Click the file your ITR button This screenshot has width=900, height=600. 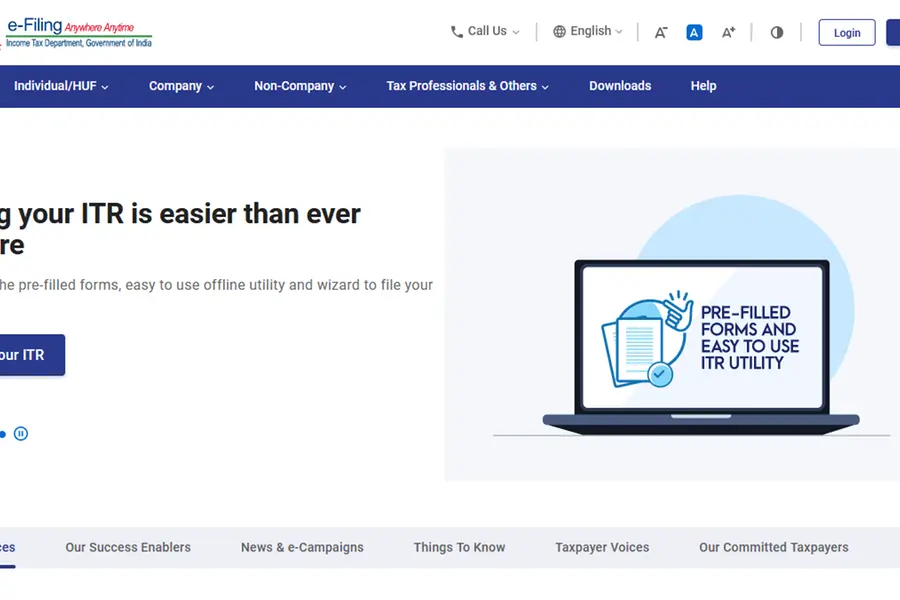(32, 355)
